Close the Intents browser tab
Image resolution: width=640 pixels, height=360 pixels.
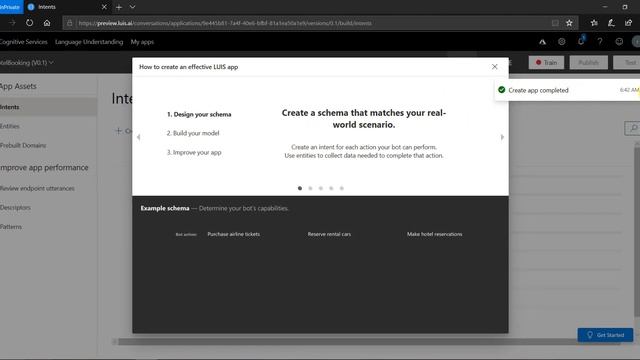click(104, 7)
